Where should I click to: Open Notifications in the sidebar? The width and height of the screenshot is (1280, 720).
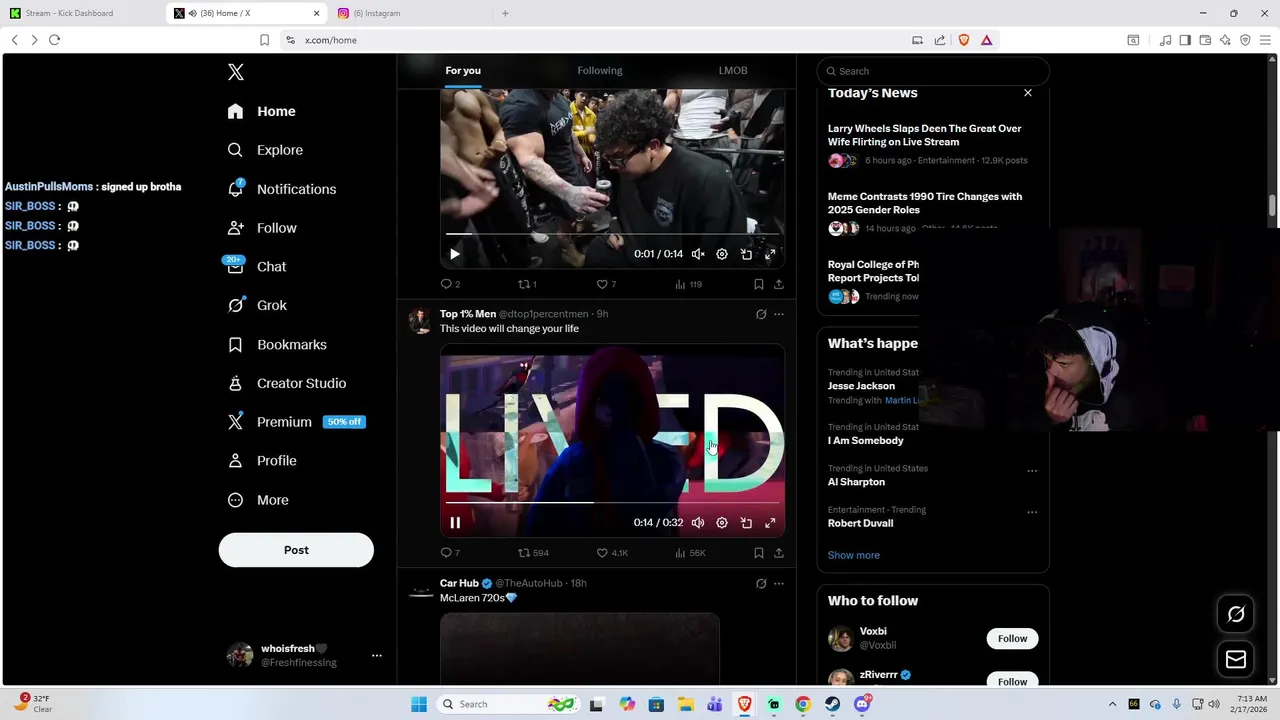point(282,189)
